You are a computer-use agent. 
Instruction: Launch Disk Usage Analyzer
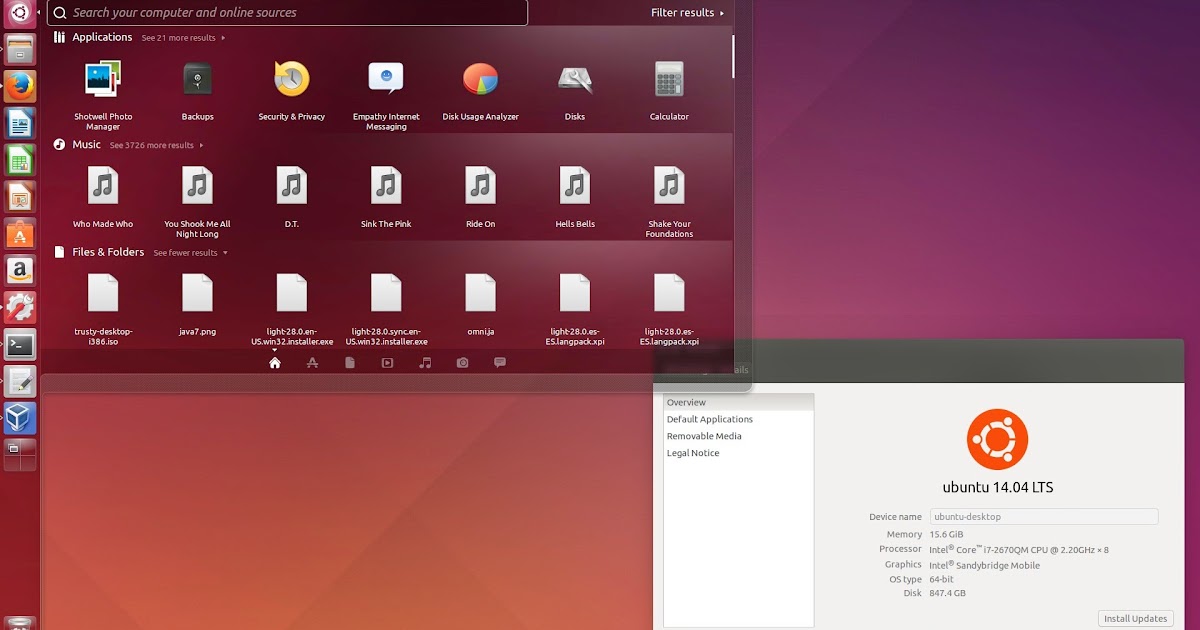point(480,80)
